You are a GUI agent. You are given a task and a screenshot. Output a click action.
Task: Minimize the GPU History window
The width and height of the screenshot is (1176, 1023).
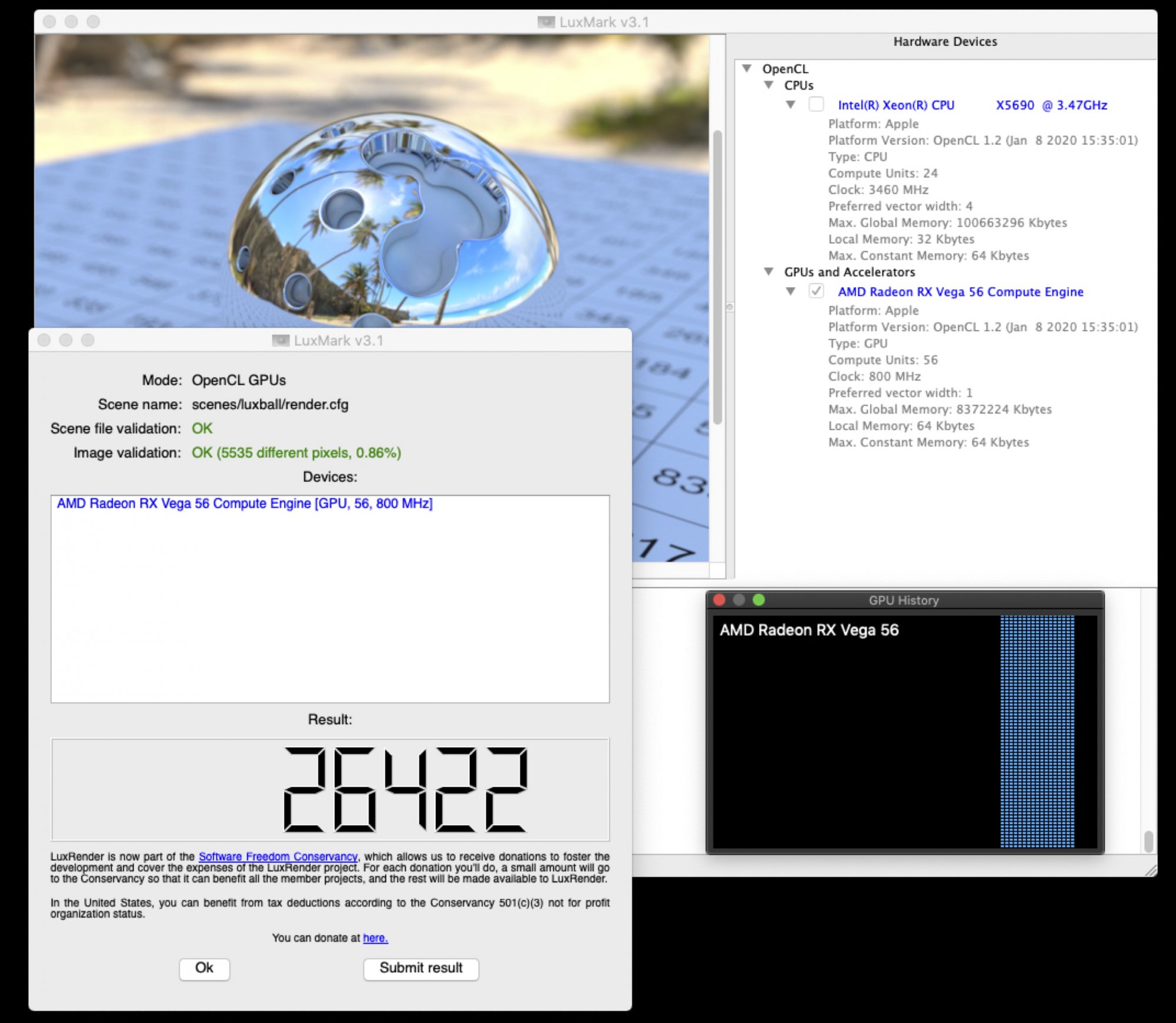739,599
